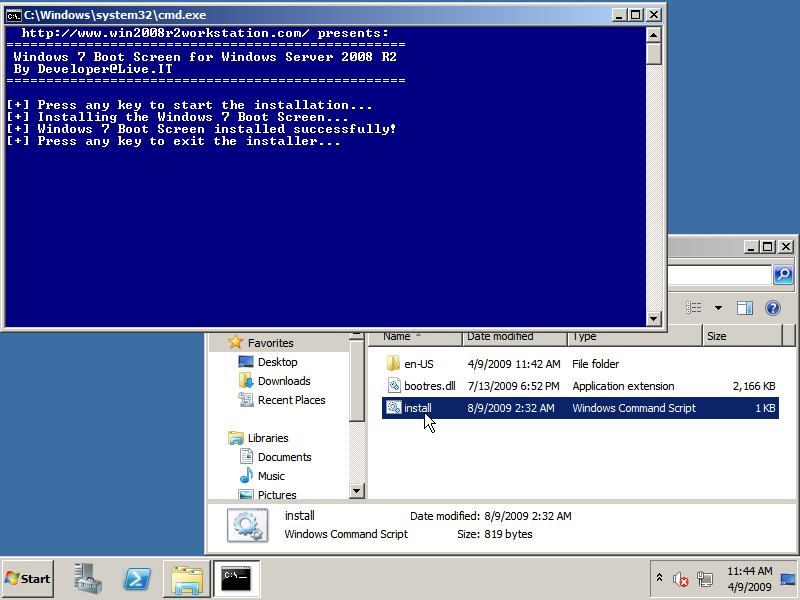Click the "Application extension" type cell

click(623, 386)
